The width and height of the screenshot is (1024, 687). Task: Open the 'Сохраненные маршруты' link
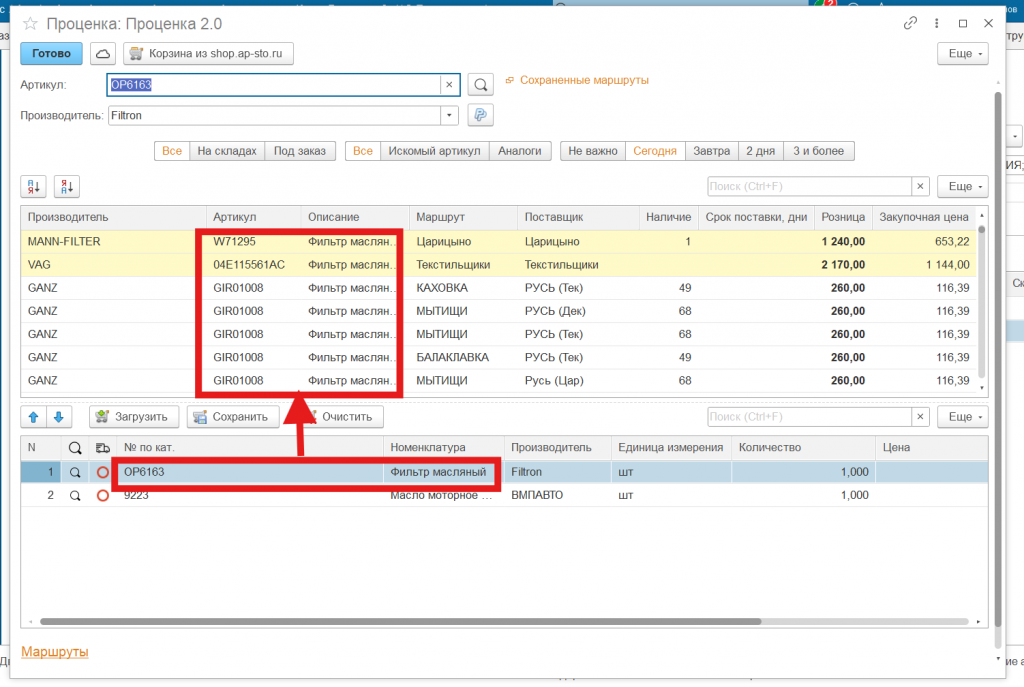coord(584,80)
